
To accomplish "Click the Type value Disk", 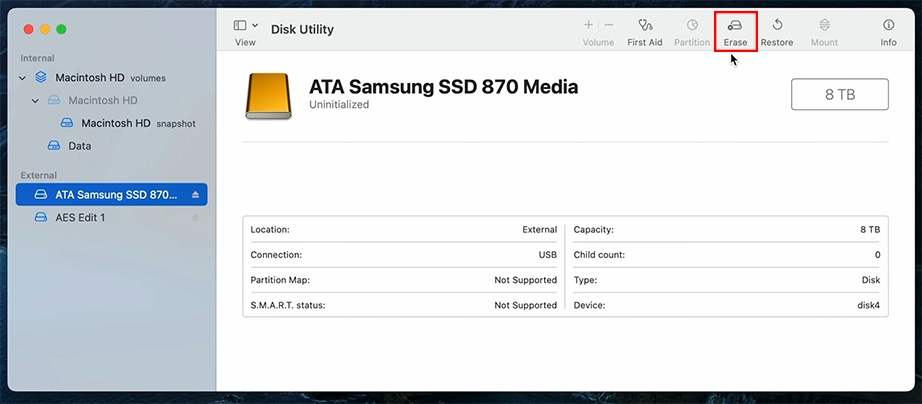I will (871, 280).
